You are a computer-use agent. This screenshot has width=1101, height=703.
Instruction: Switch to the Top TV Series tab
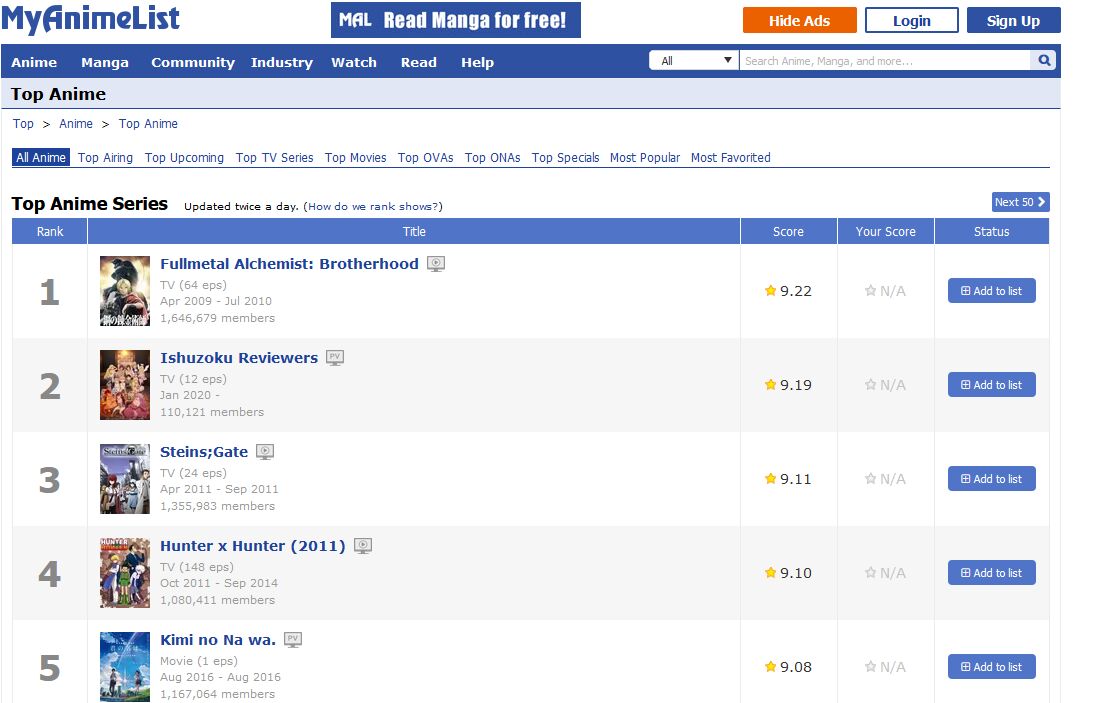coord(275,157)
